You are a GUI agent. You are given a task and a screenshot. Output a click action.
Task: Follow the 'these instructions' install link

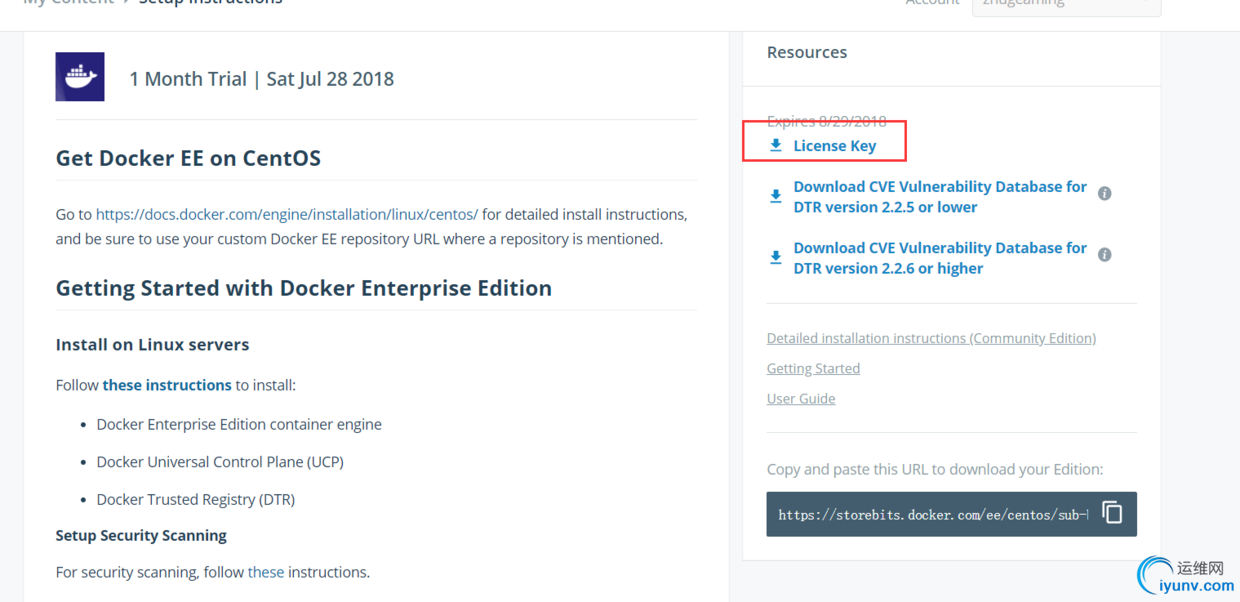click(167, 385)
